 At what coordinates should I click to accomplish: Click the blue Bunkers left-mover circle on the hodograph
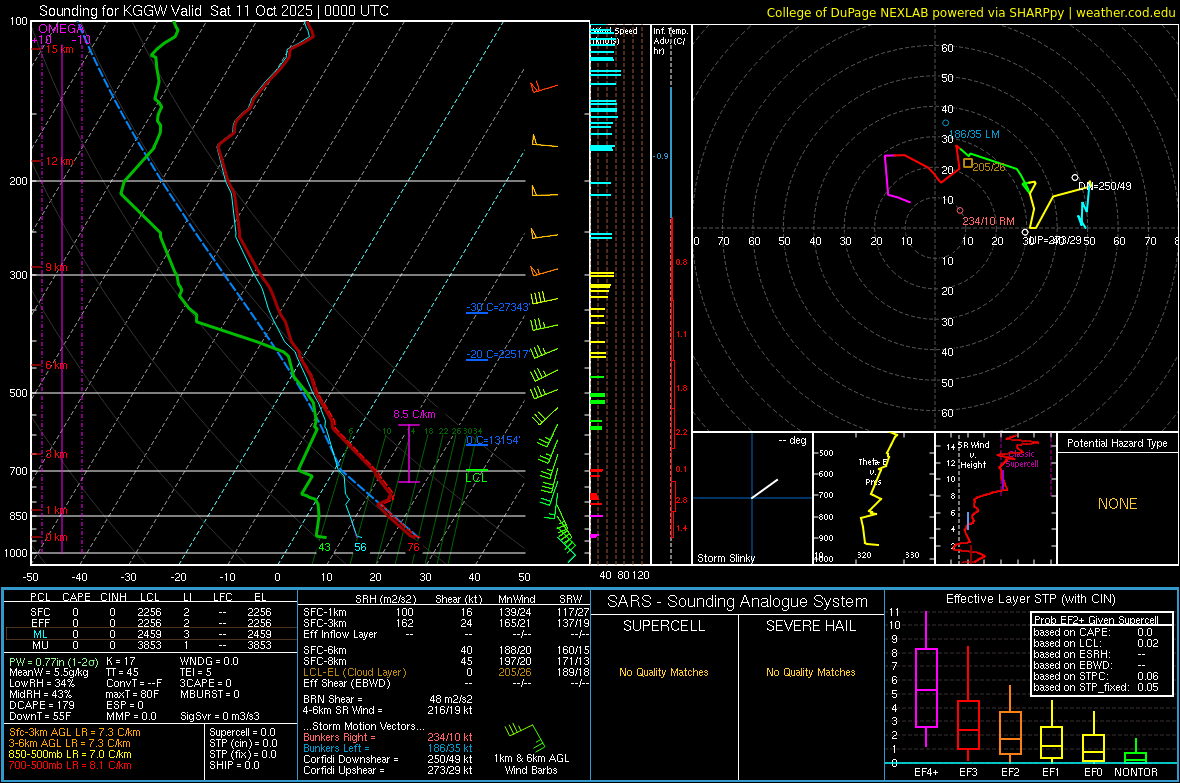point(946,123)
